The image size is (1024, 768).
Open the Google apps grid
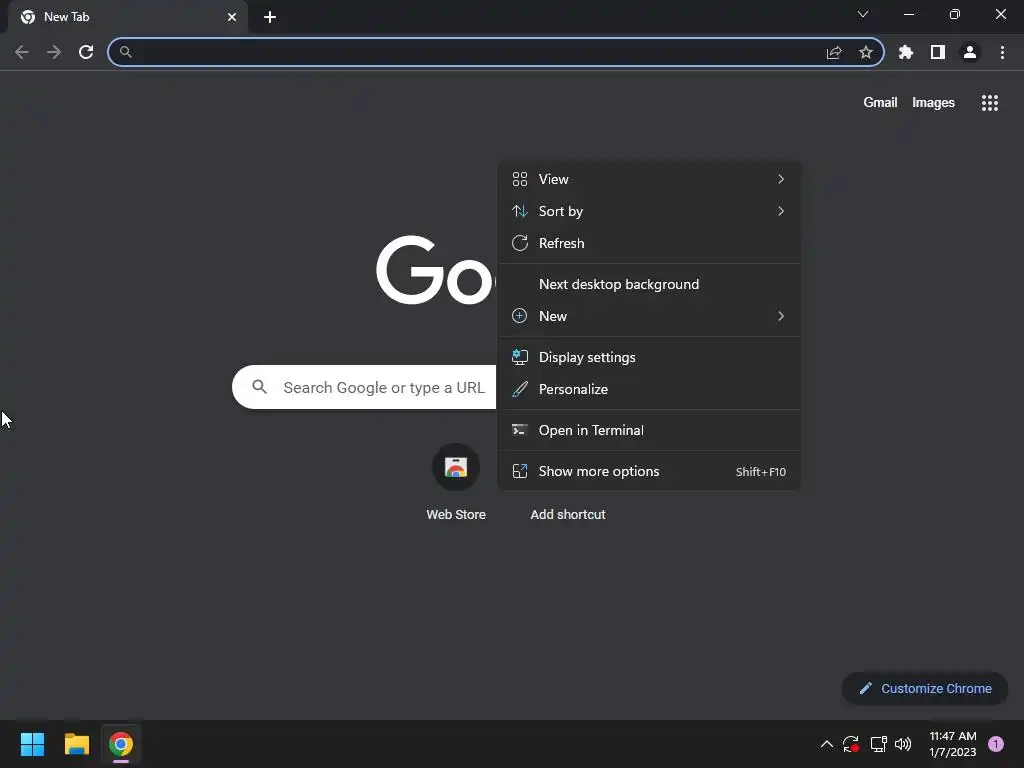990,103
